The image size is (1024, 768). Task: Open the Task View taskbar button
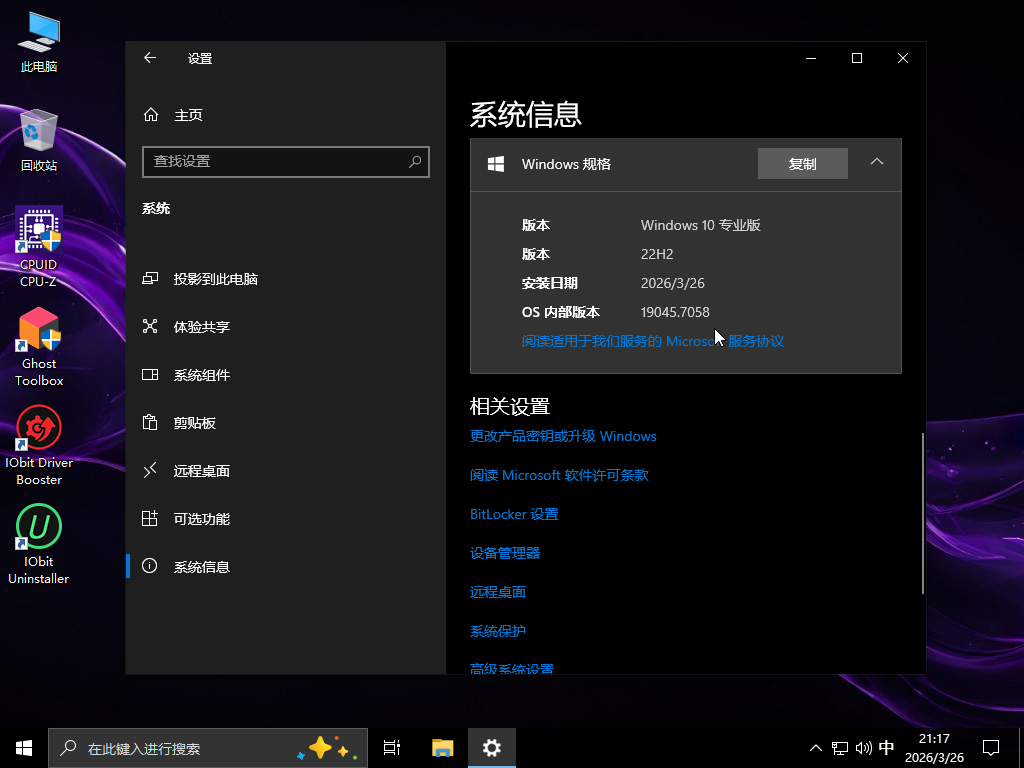[x=392, y=747]
